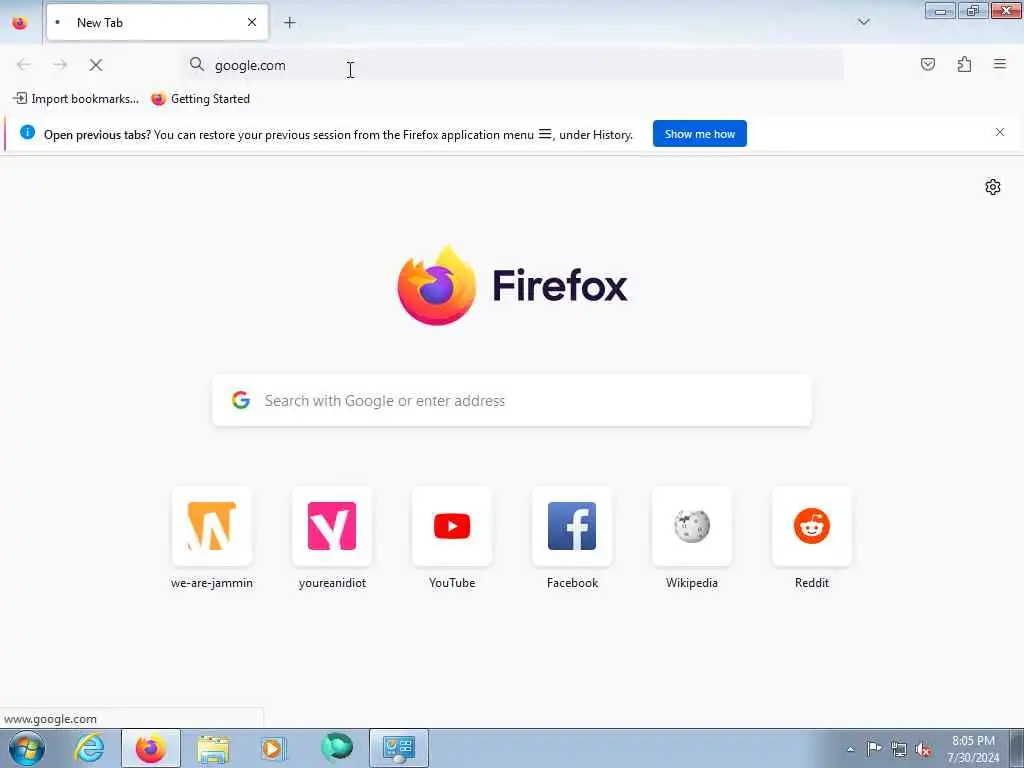The height and width of the screenshot is (768, 1024).
Task: Close the New Tab tab
Action: click(x=252, y=23)
